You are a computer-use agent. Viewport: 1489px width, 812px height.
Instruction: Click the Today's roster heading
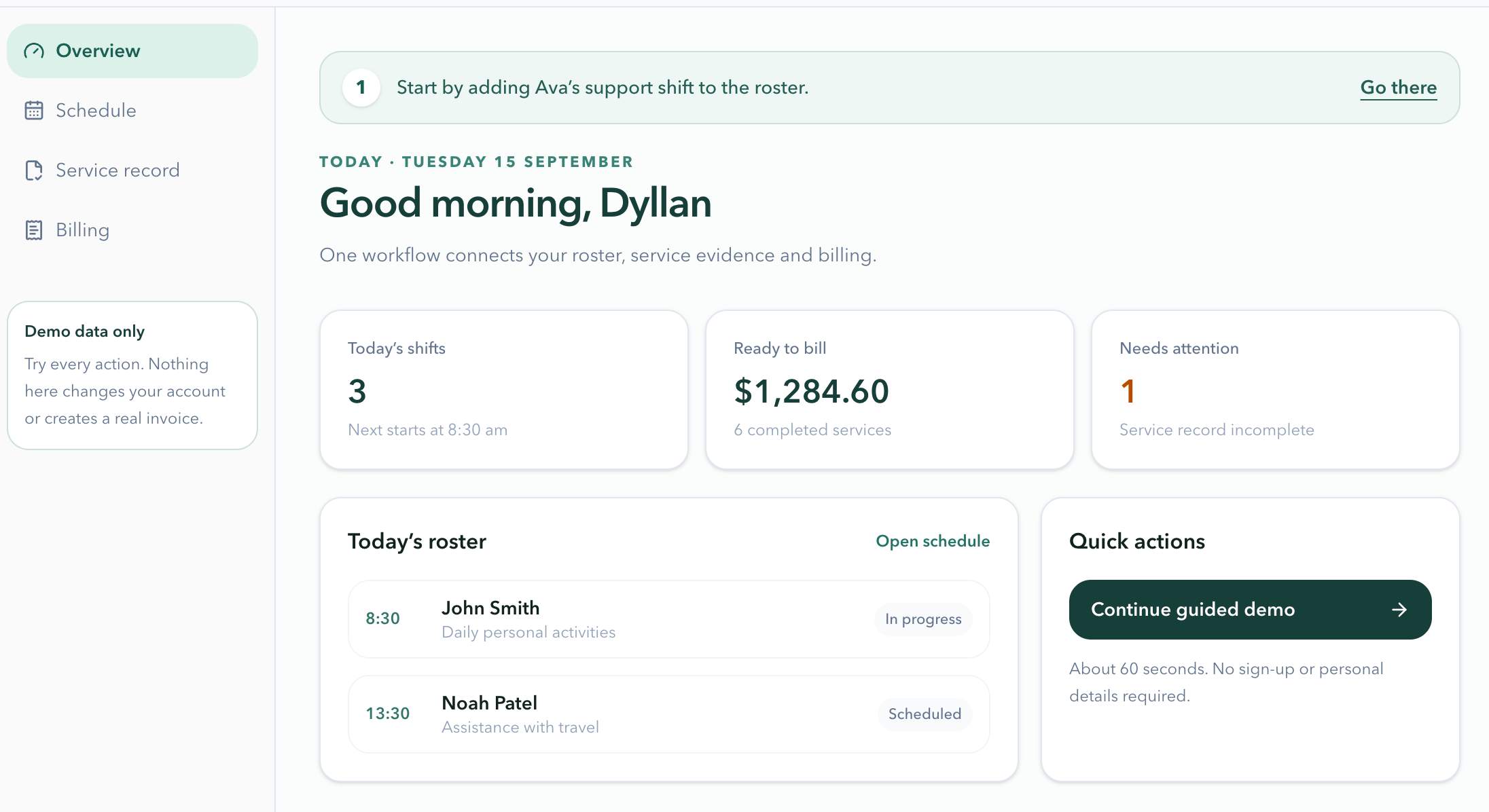pyautogui.click(x=417, y=541)
